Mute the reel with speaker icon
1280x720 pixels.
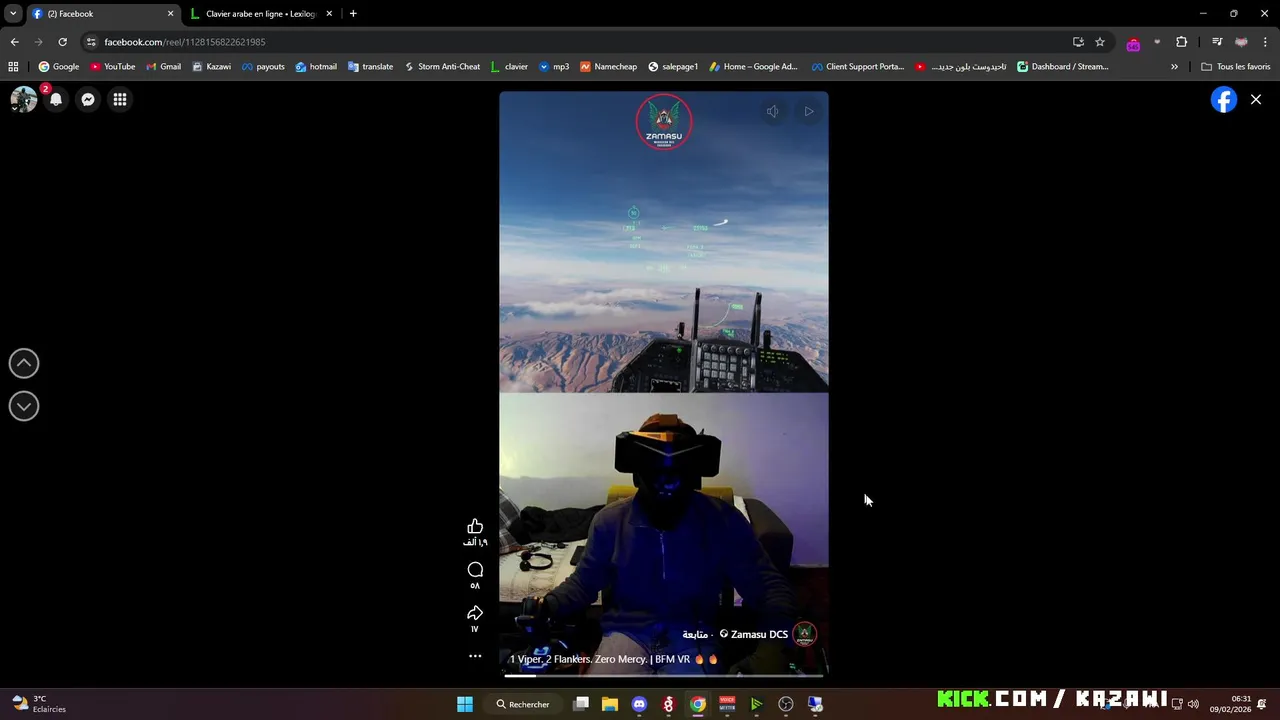pyautogui.click(x=772, y=111)
